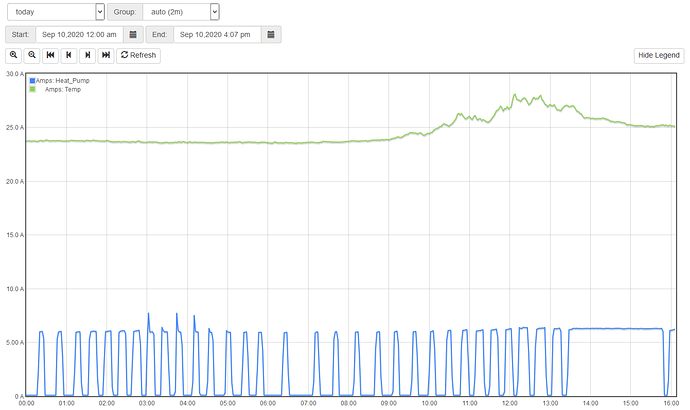Viewport: 690px width, 410px height.
Task: Open the Start date calendar picker
Action: coord(133,34)
